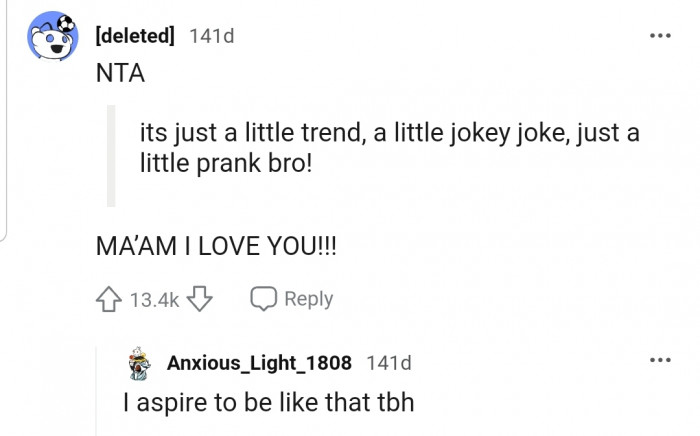The width and height of the screenshot is (700, 436).
Task: Downvote the deleted user's NTA comment
Action: click(x=203, y=299)
